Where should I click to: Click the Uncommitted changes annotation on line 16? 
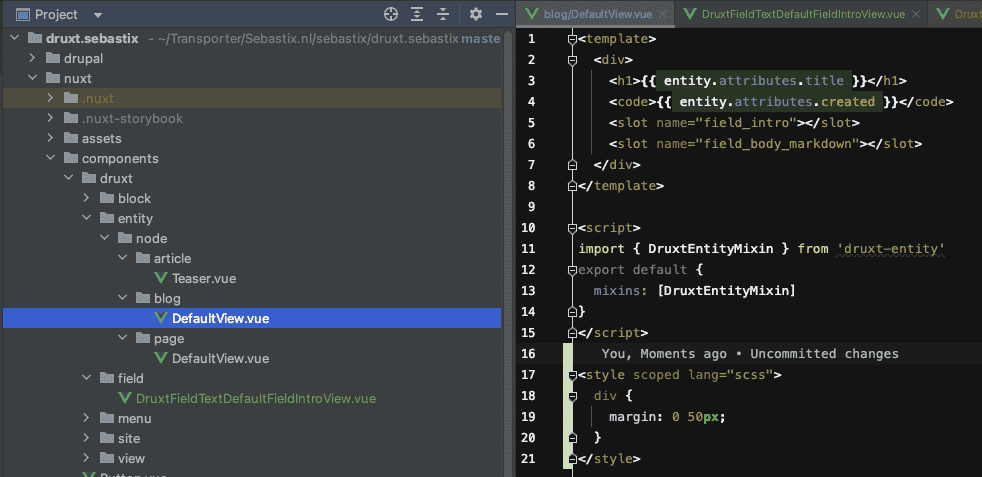point(824,354)
